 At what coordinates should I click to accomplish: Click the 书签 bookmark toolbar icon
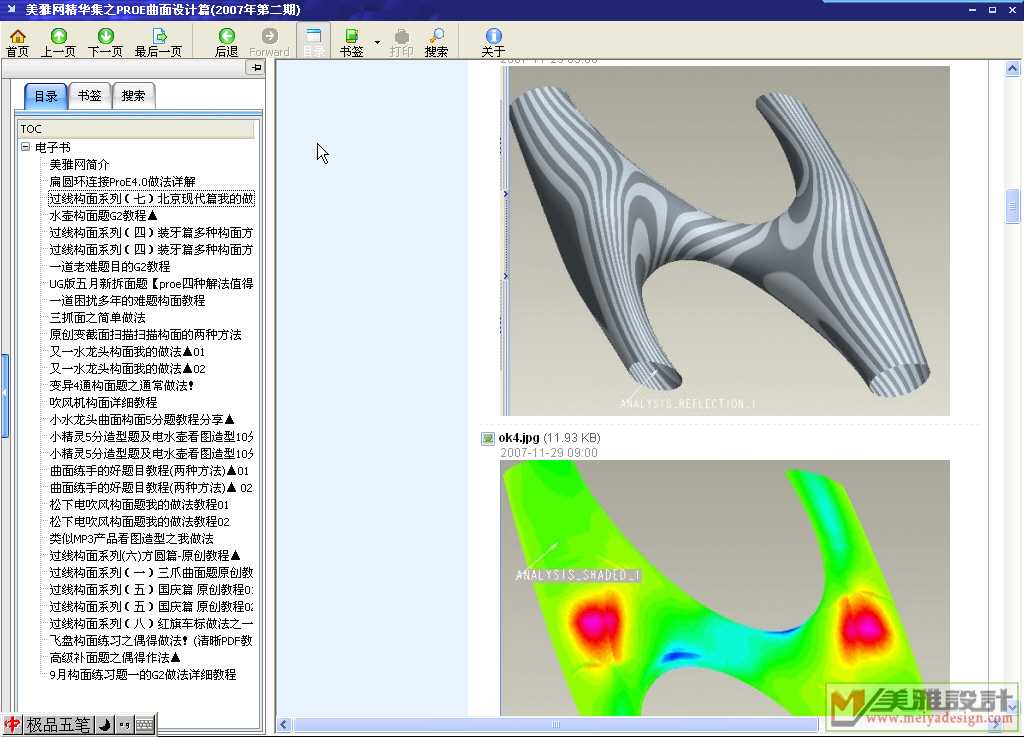point(351,42)
